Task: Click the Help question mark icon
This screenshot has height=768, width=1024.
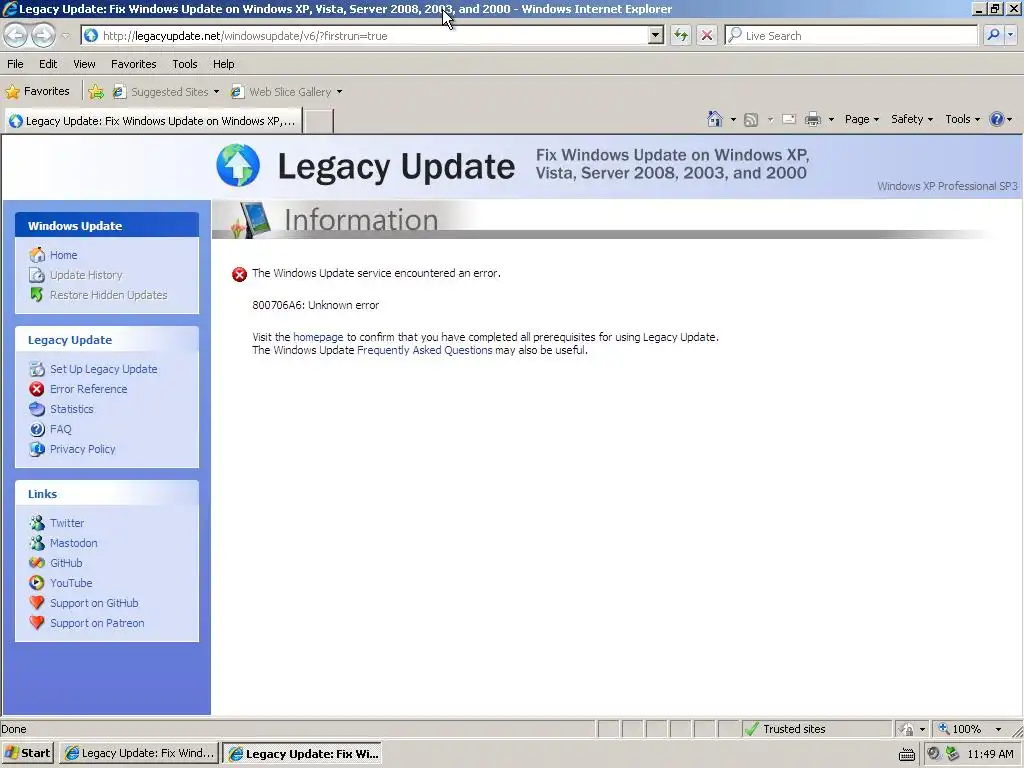Action: tap(997, 119)
